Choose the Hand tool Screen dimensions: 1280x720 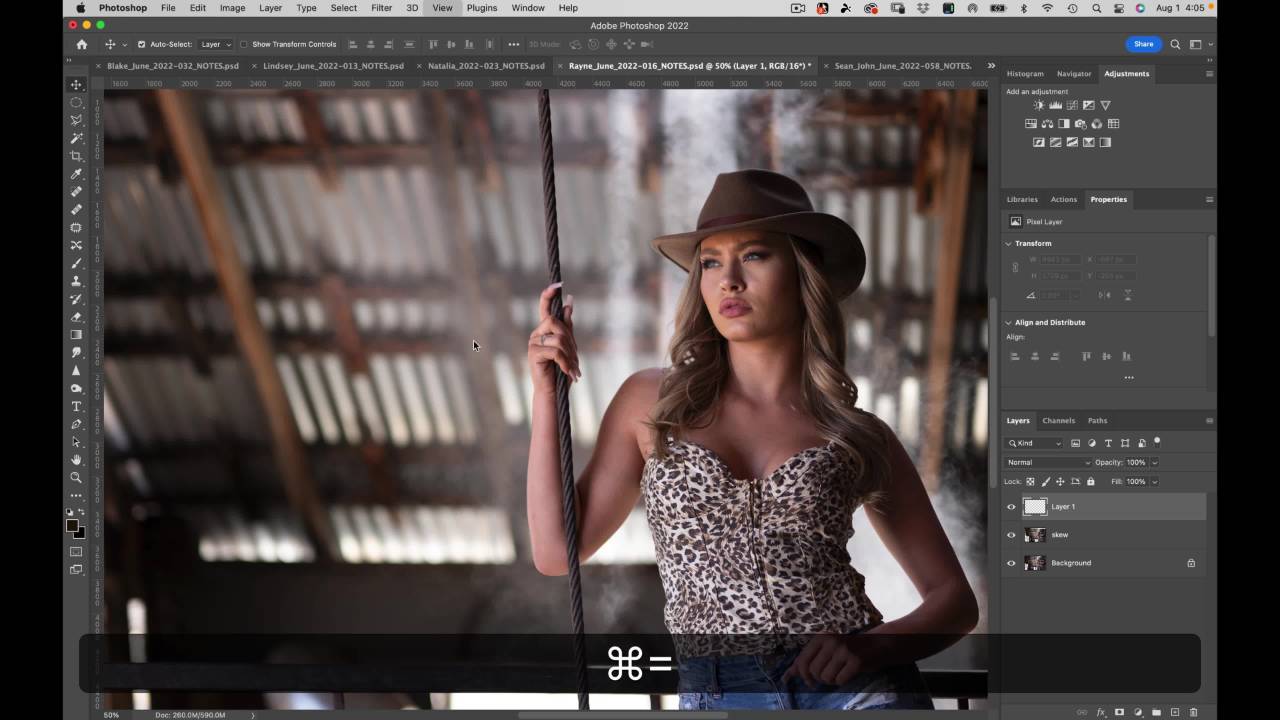pyautogui.click(x=76, y=460)
